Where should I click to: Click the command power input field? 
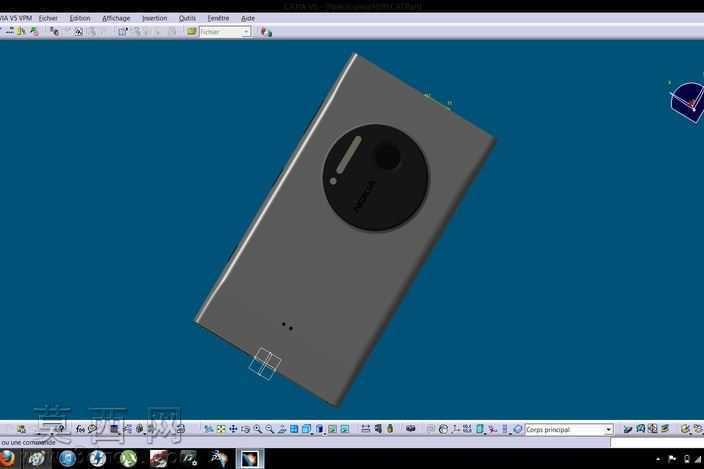[657, 443]
